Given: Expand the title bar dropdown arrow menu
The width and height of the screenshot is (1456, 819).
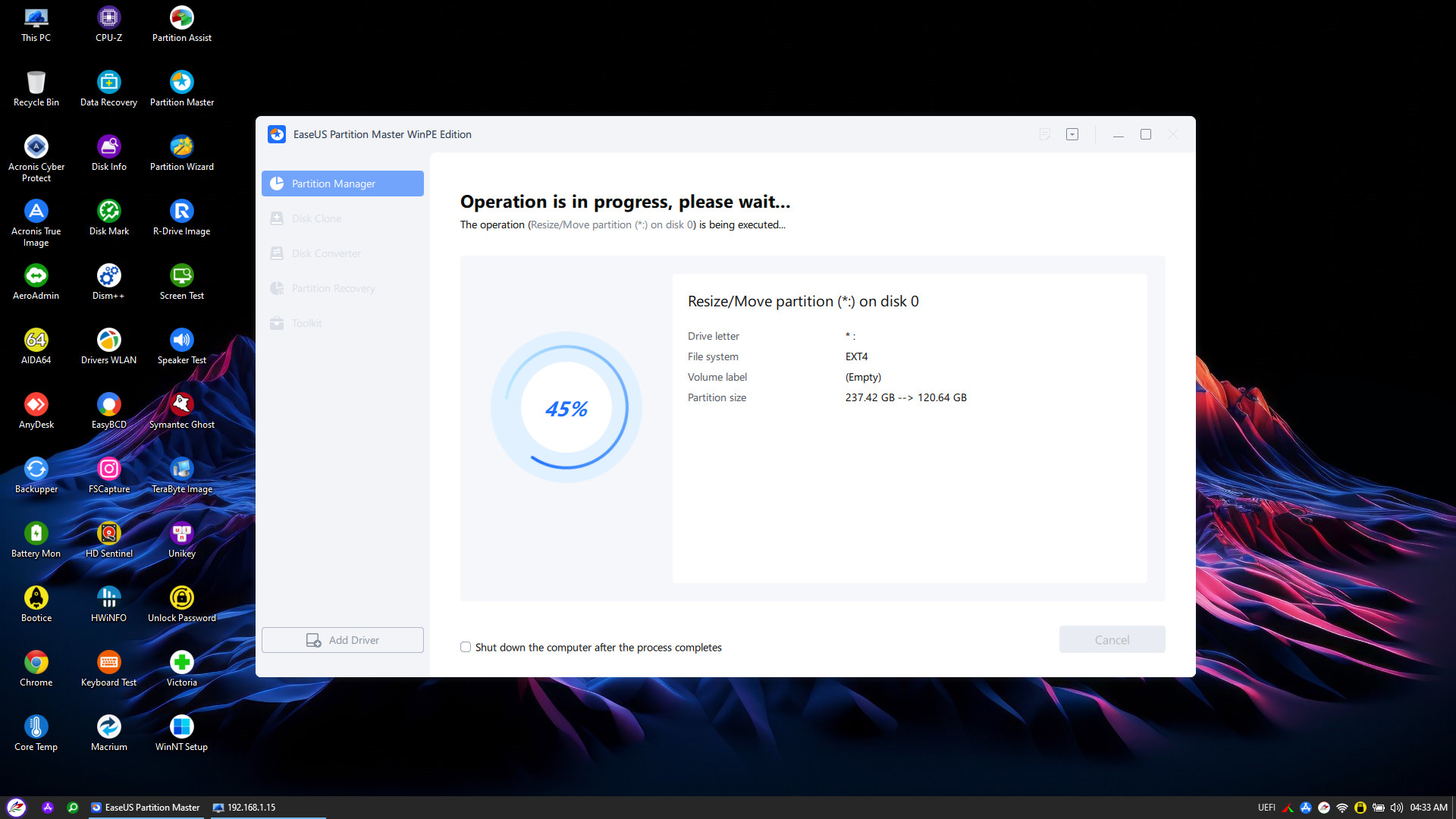Looking at the screenshot, I should 1072,134.
